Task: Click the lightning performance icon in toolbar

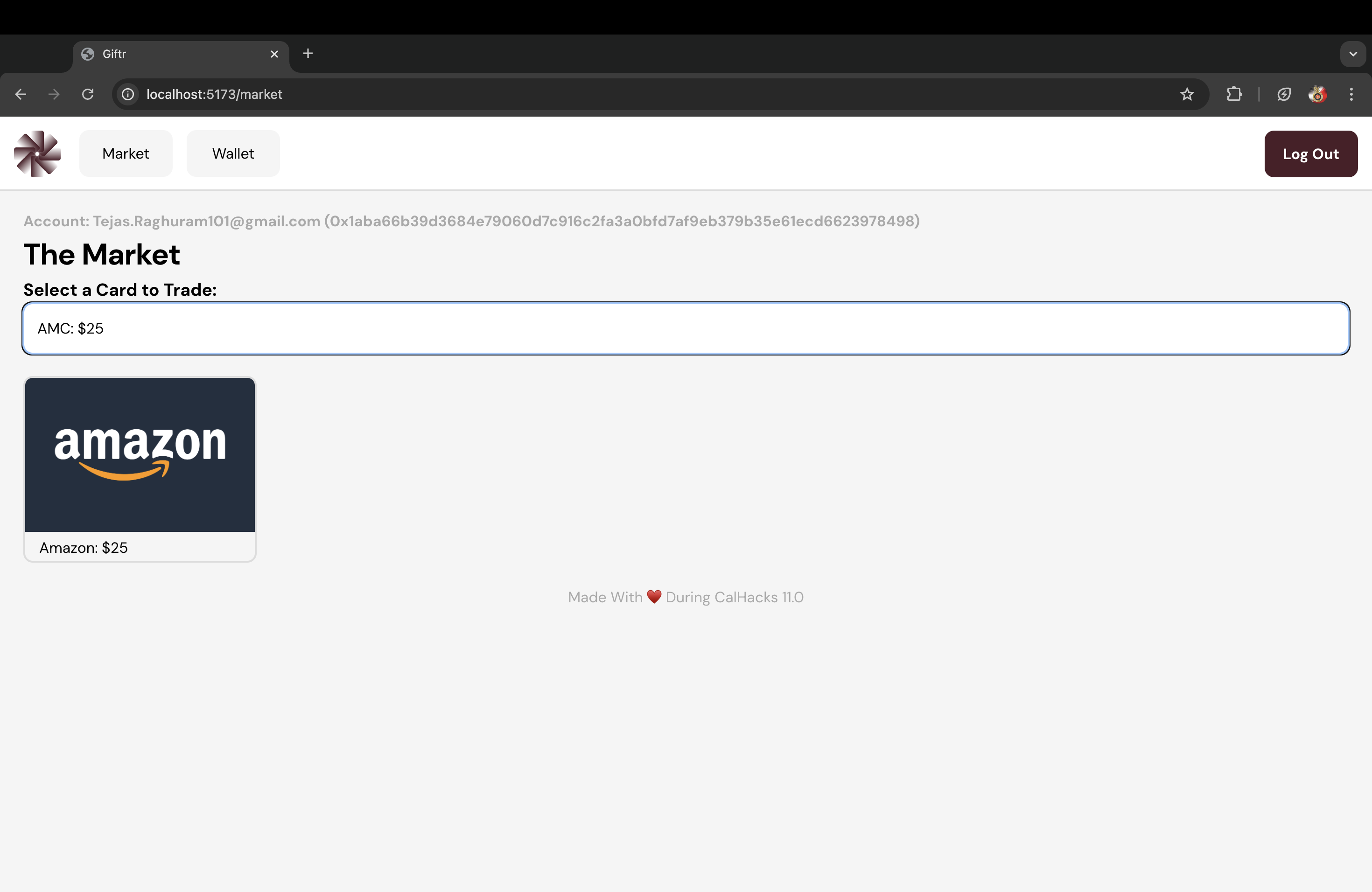Action: pyautogui.click(x=1284, y=94)
